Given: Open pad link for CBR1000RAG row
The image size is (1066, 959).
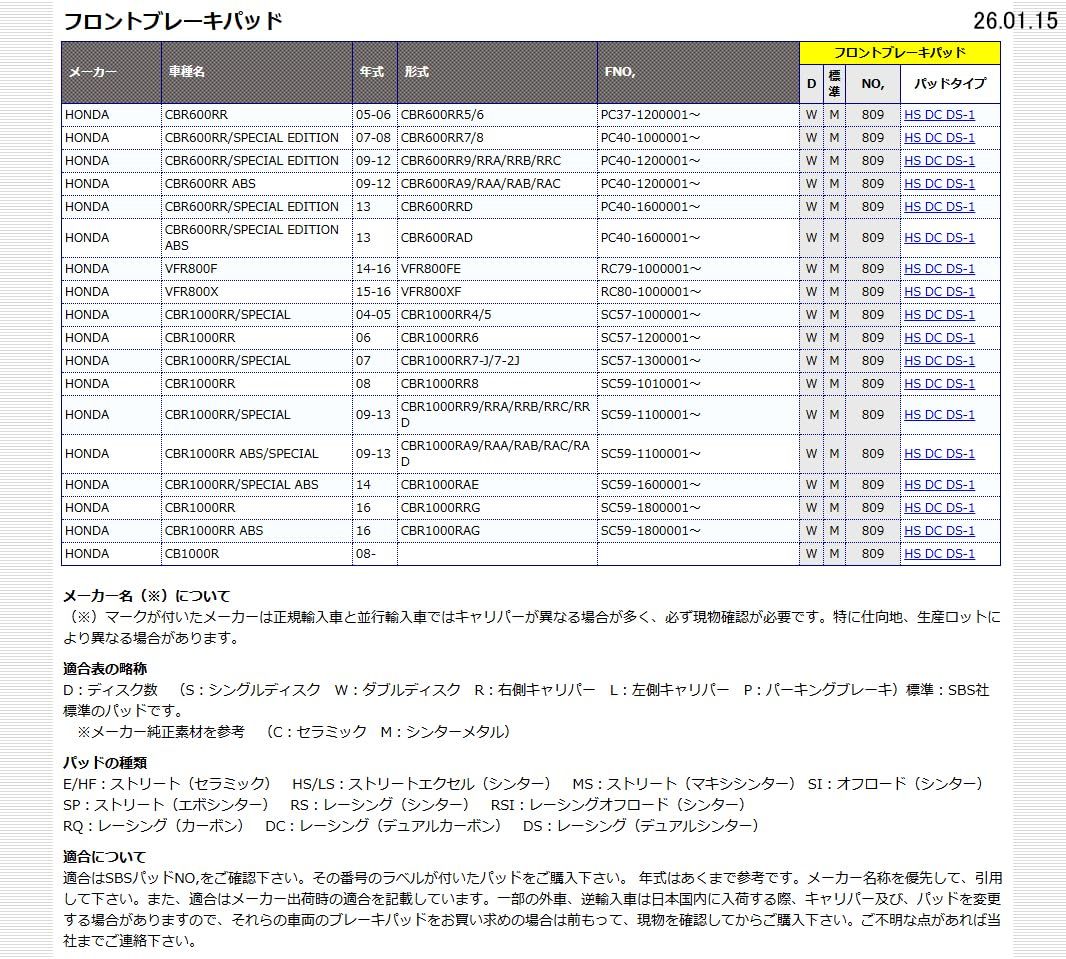Looking at the screenshot, I should pos(939,531).
